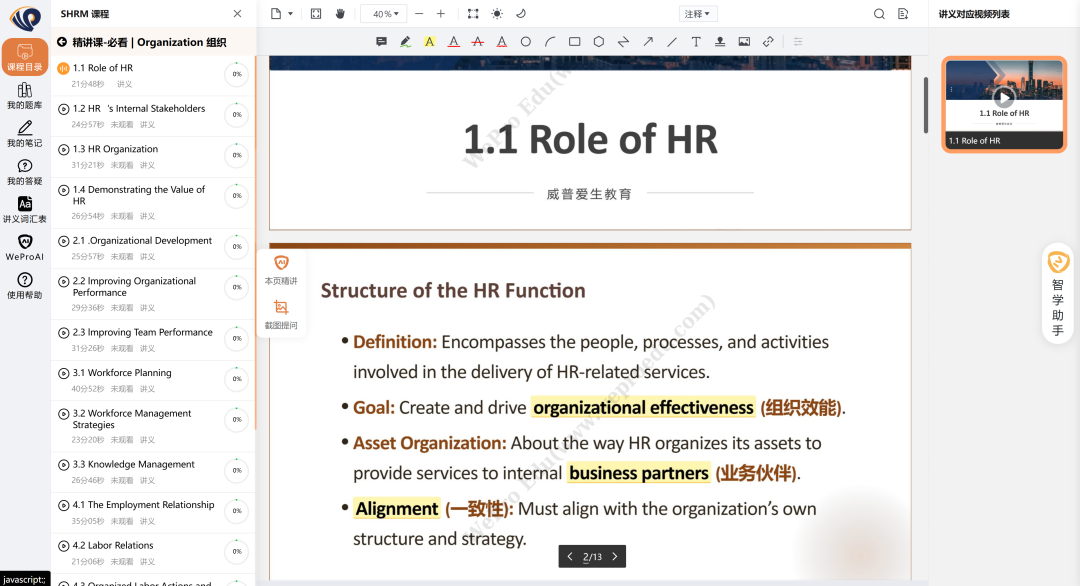The width and height of the screenshot is (1080, 586).
Task: Expand the 注释 annotation dropdown
Action: coord(697,14)
